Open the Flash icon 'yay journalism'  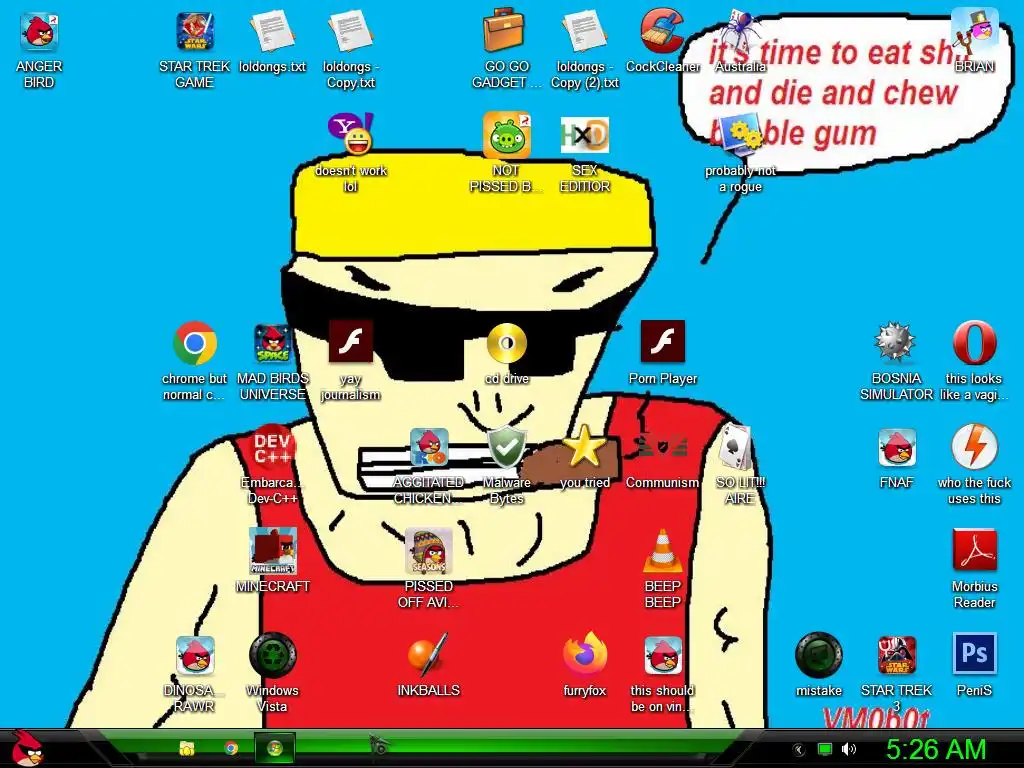[351, 341]
